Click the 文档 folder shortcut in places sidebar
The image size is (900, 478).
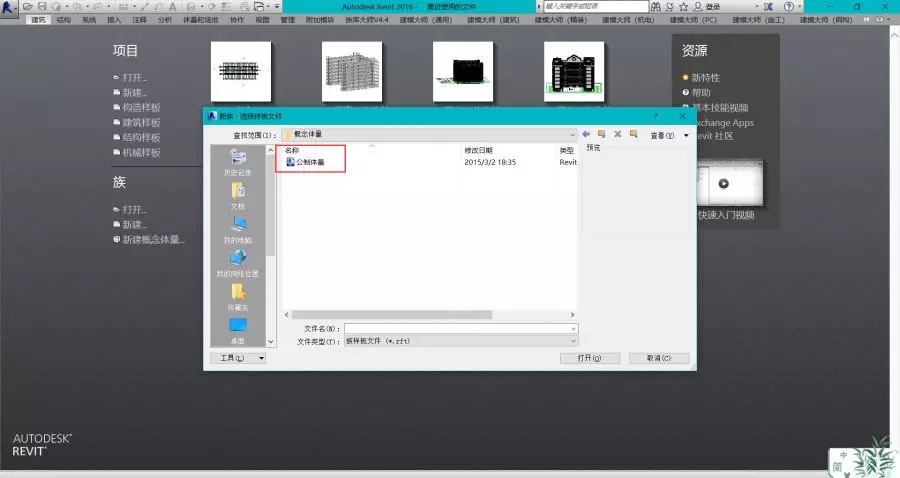tap(238, 196)
